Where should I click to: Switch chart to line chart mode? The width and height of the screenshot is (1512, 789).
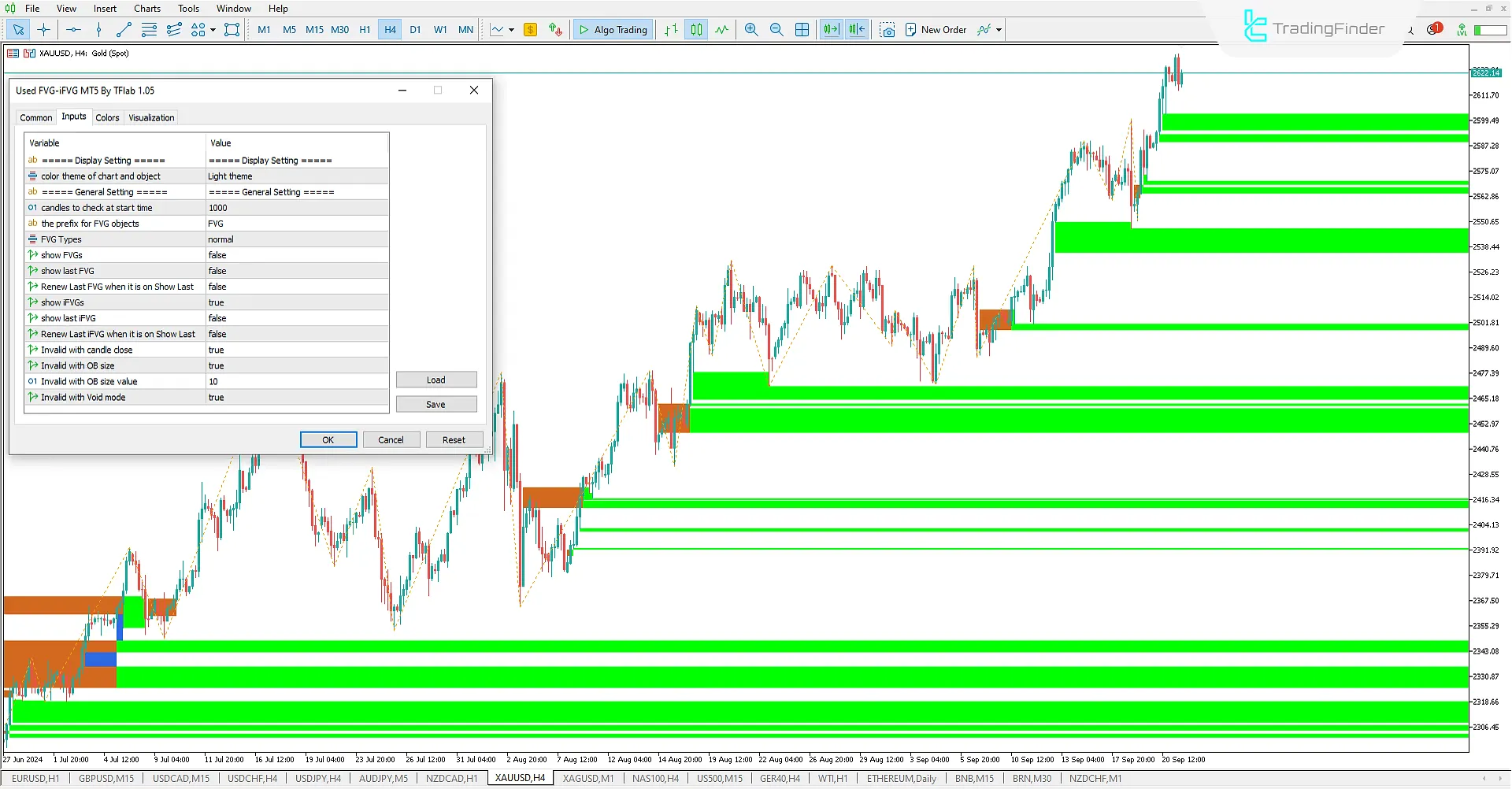pyautogui.click(x=722, y=29)
